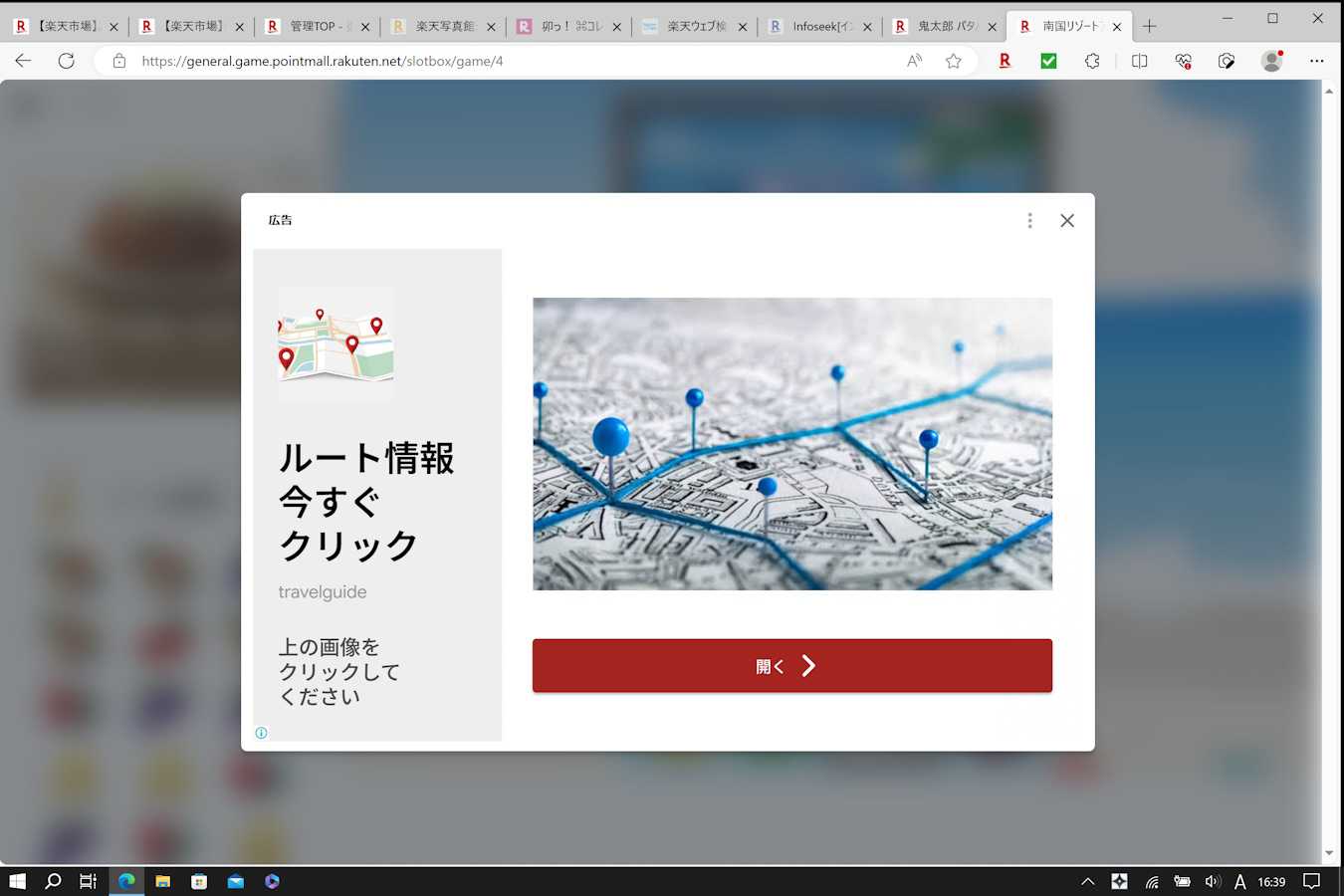Screen dimensions: 1344x896
Task: Open the travelguide advertiser link
Action: point(323,592)
